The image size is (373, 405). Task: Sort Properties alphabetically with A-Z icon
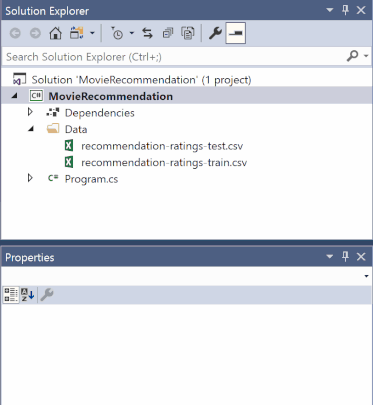[x=28, y=295]
